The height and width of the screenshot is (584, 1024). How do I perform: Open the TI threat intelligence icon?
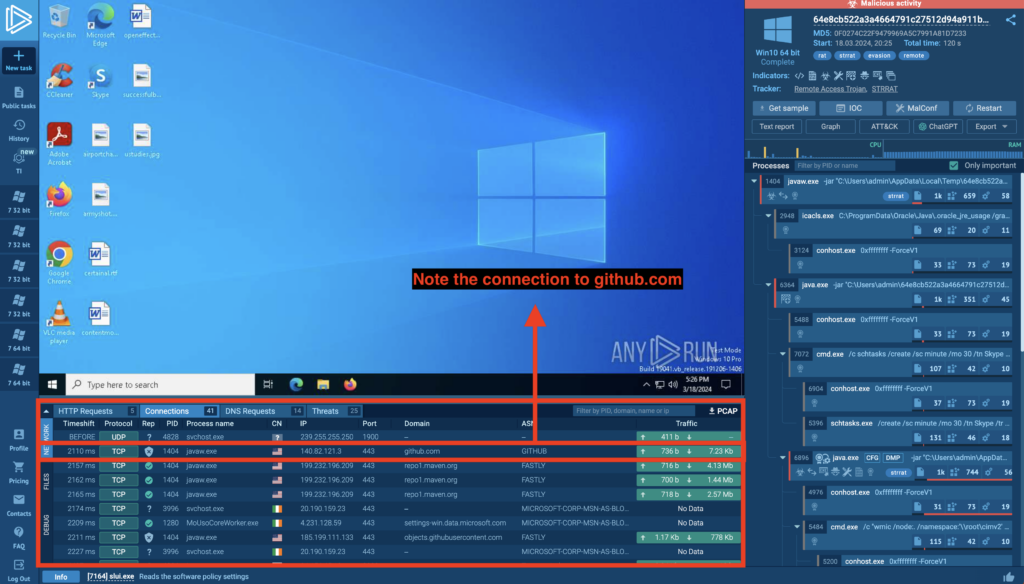(x=18, y=160)
